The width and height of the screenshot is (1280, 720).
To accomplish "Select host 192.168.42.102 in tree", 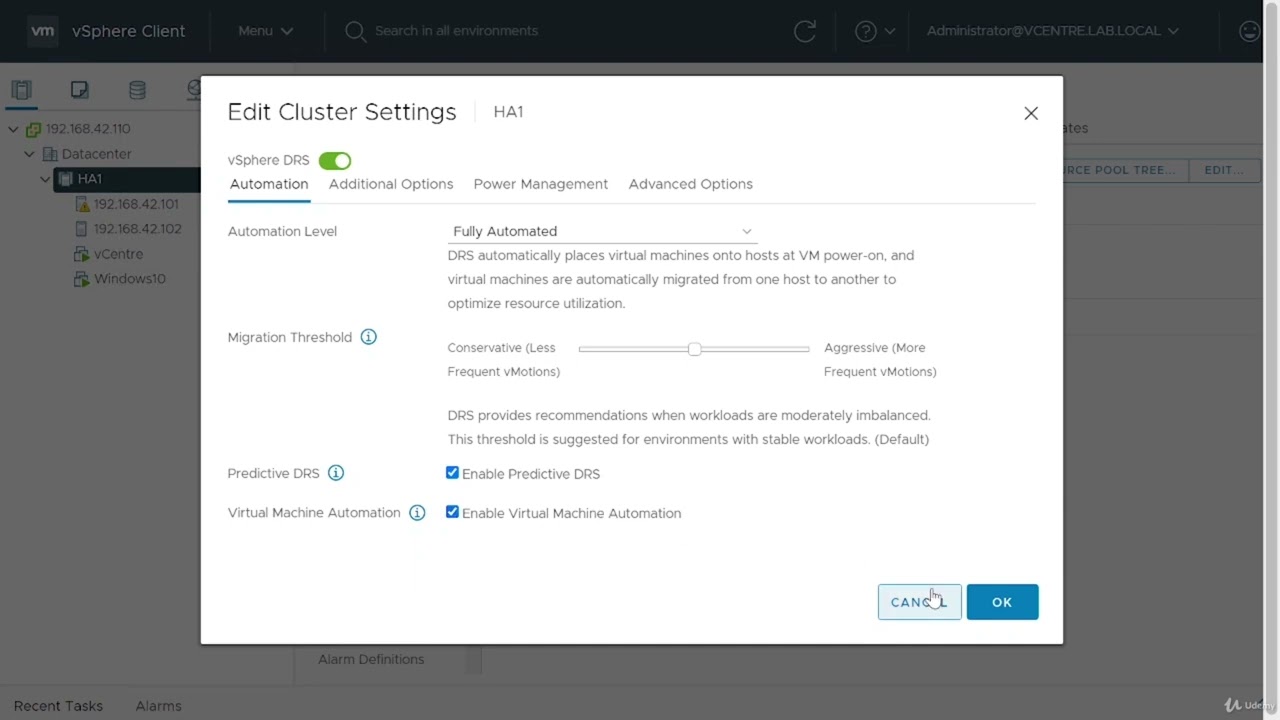I will pos(138,229).
